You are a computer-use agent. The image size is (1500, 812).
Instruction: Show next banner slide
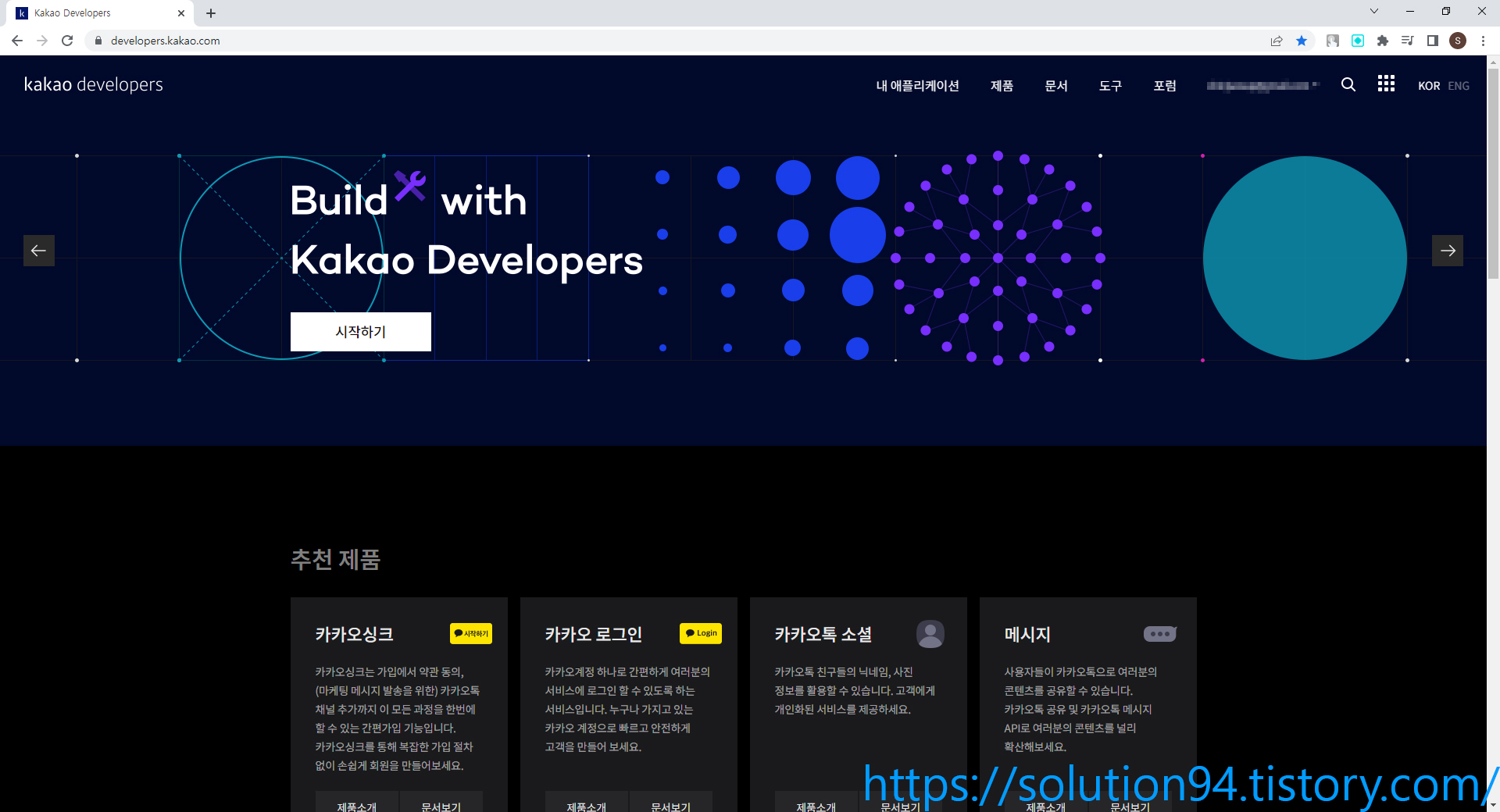[1448, 251]
